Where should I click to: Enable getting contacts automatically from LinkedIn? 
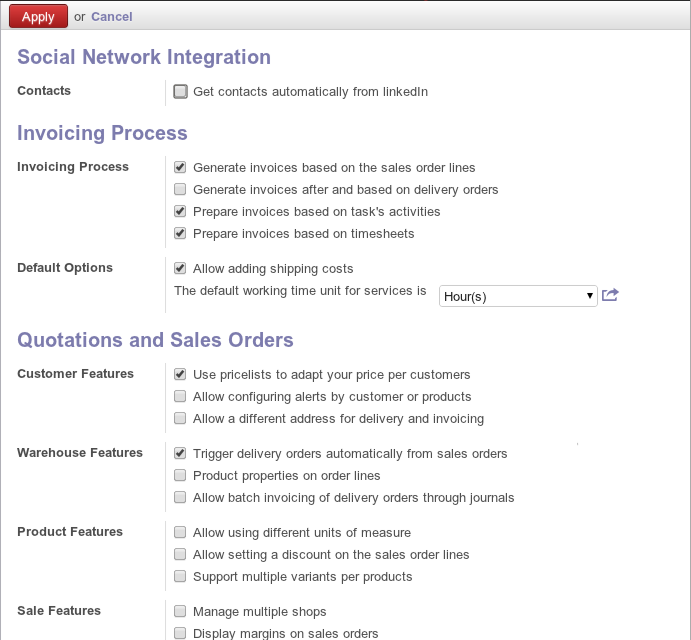180,92
